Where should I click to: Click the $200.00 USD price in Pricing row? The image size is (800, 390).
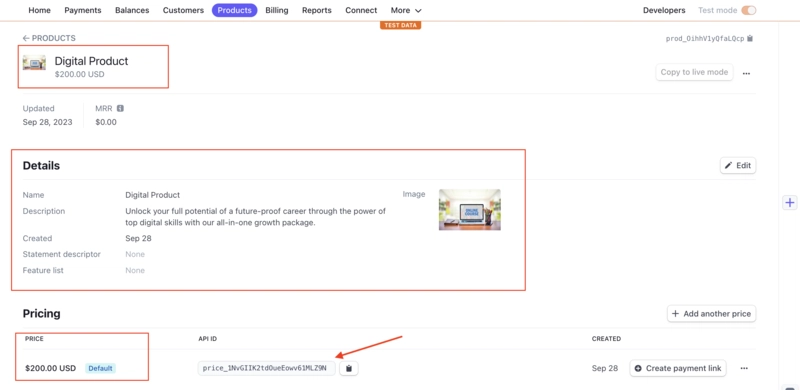[51, 368]
